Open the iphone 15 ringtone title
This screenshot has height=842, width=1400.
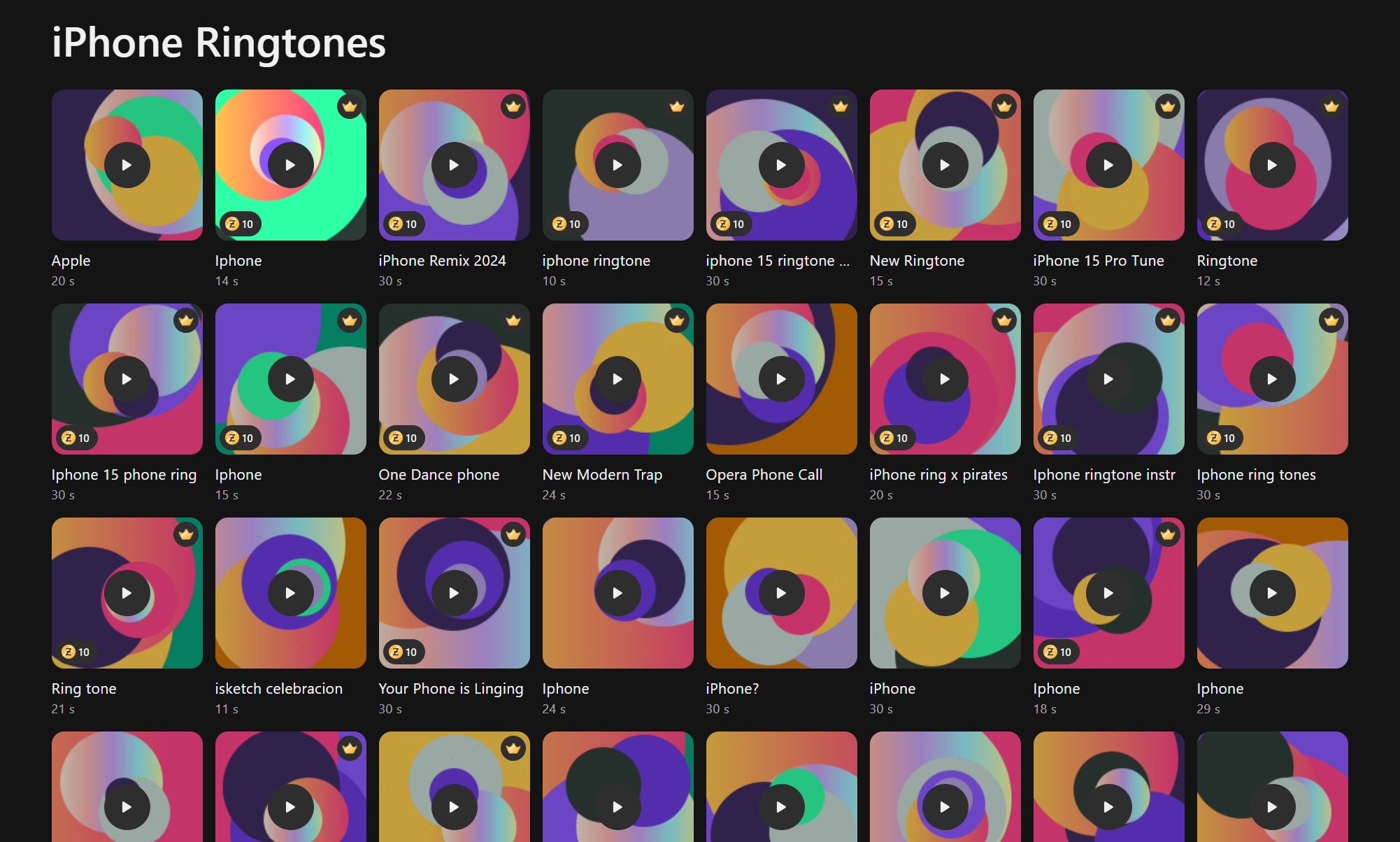click(x=777, y=261)
